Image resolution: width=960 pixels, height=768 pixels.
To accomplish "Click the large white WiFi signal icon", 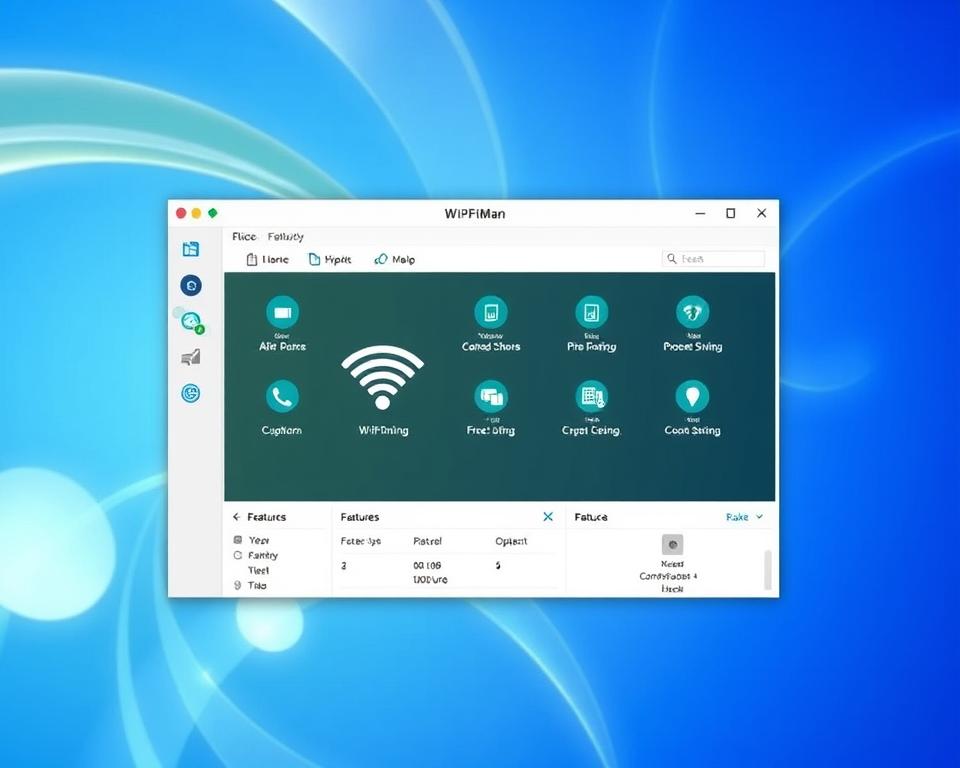I will pyautogui.click(x=383, y=377).
